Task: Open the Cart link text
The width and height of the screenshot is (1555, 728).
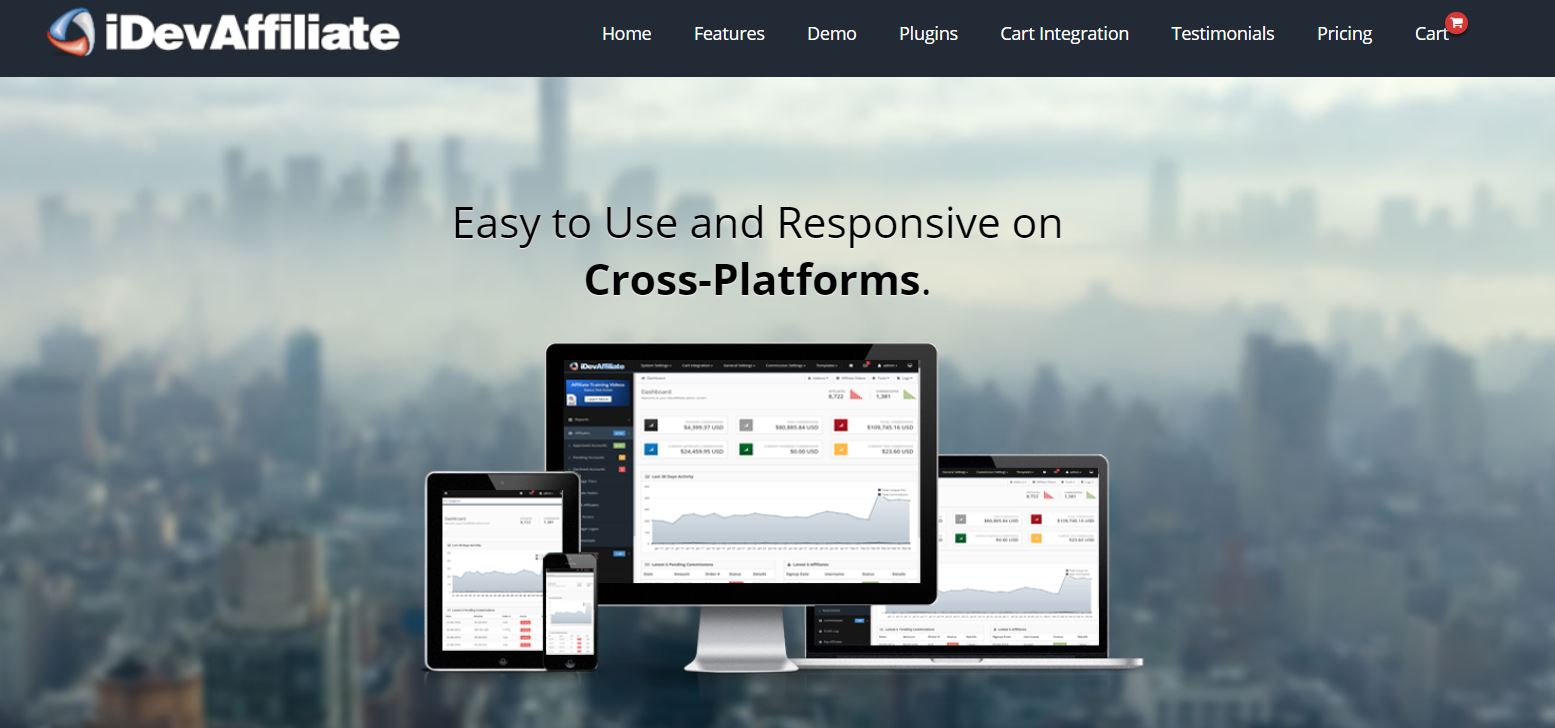Action: click(x=1431, y=34)
